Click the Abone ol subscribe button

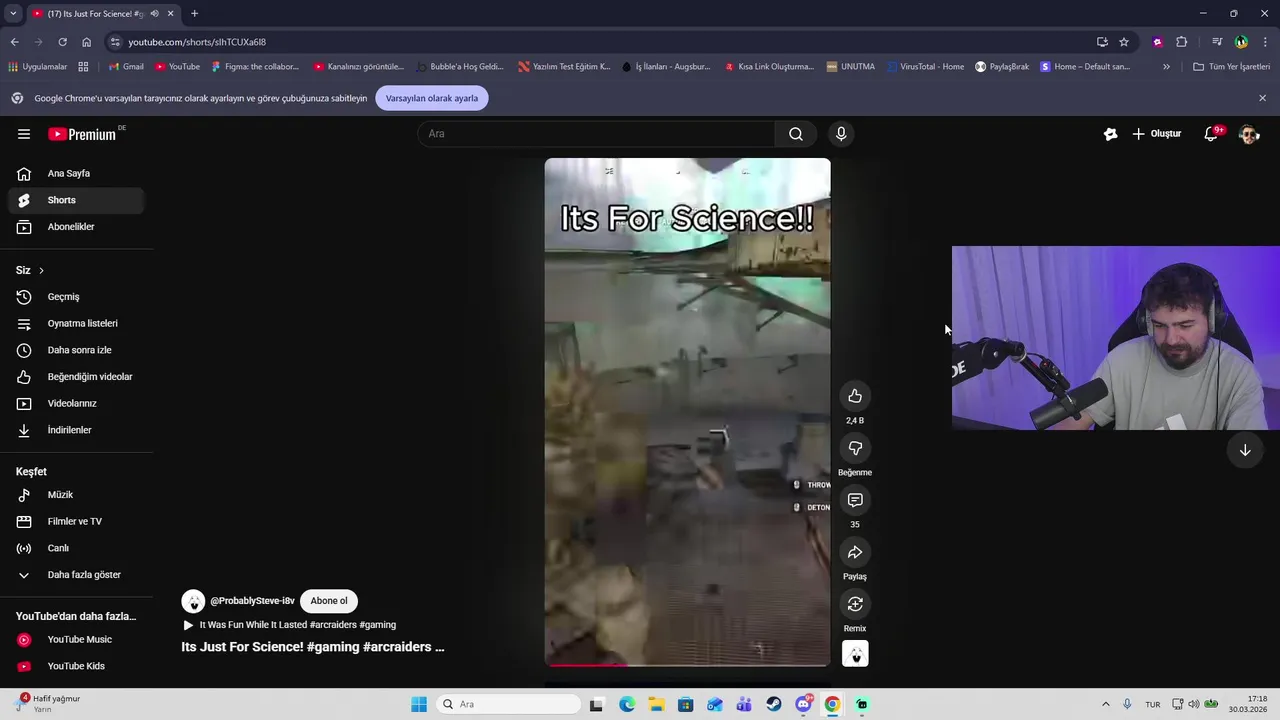pos(329,601)
